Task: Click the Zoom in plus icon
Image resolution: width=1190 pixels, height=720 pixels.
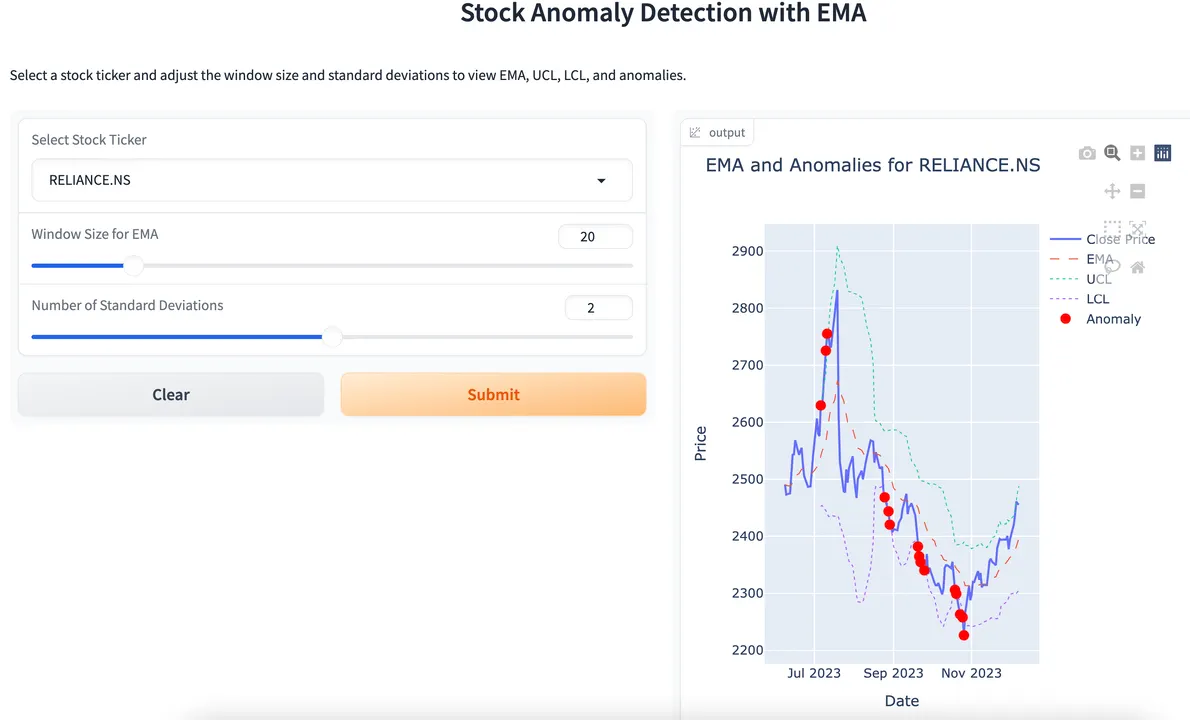Action: 1137,153
